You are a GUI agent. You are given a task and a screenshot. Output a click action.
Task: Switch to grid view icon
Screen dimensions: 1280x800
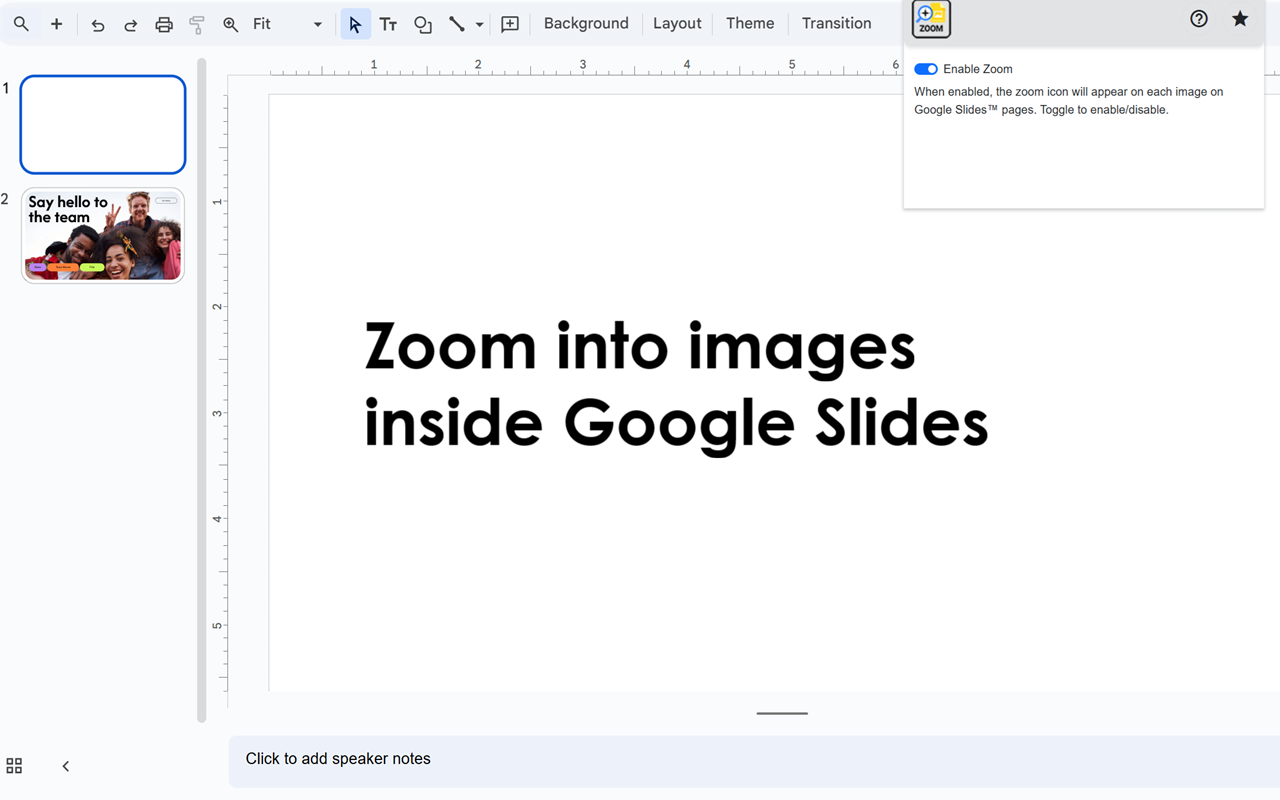(x=14, y=766)
